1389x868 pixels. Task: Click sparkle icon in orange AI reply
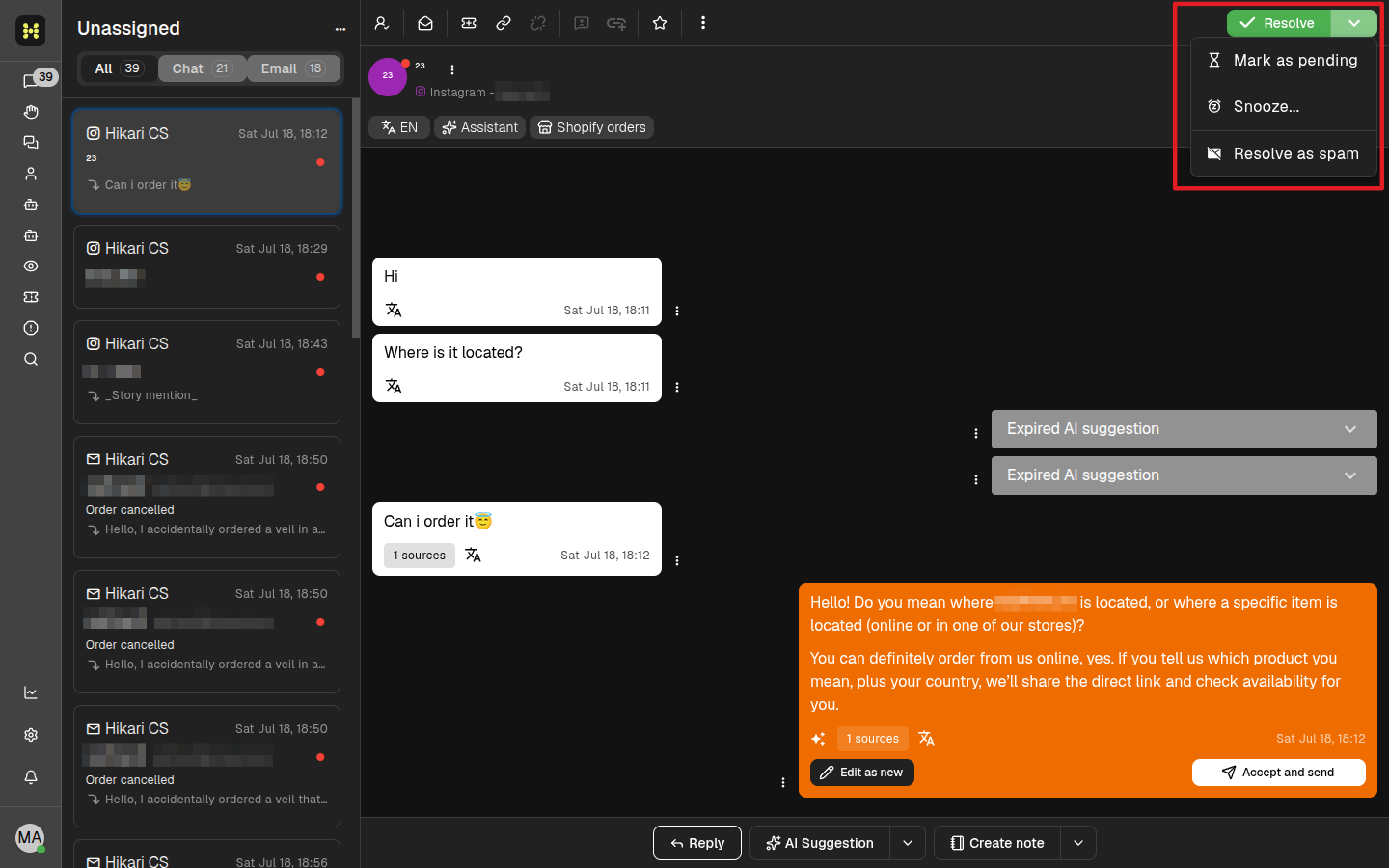(x=818, y=739)
